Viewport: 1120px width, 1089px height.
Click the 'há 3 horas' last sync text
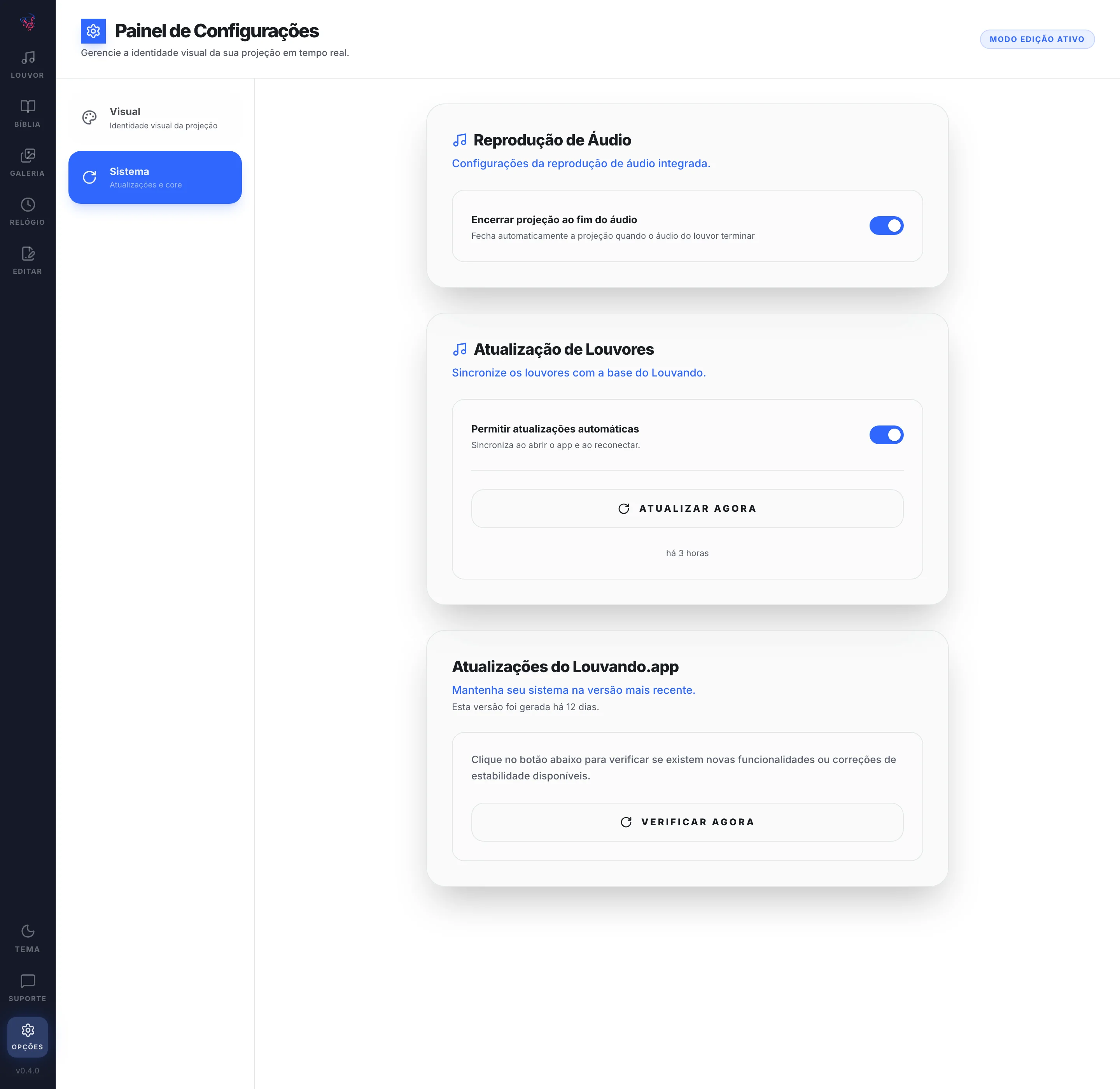click(687, 553)
